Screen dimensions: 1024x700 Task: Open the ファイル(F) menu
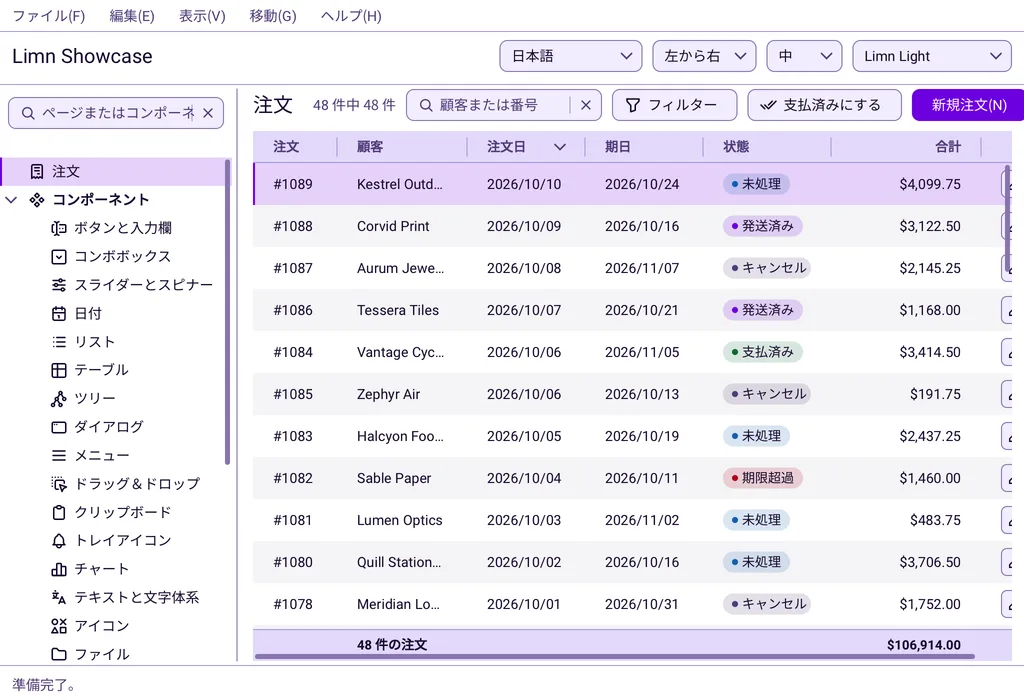[49, 16]
